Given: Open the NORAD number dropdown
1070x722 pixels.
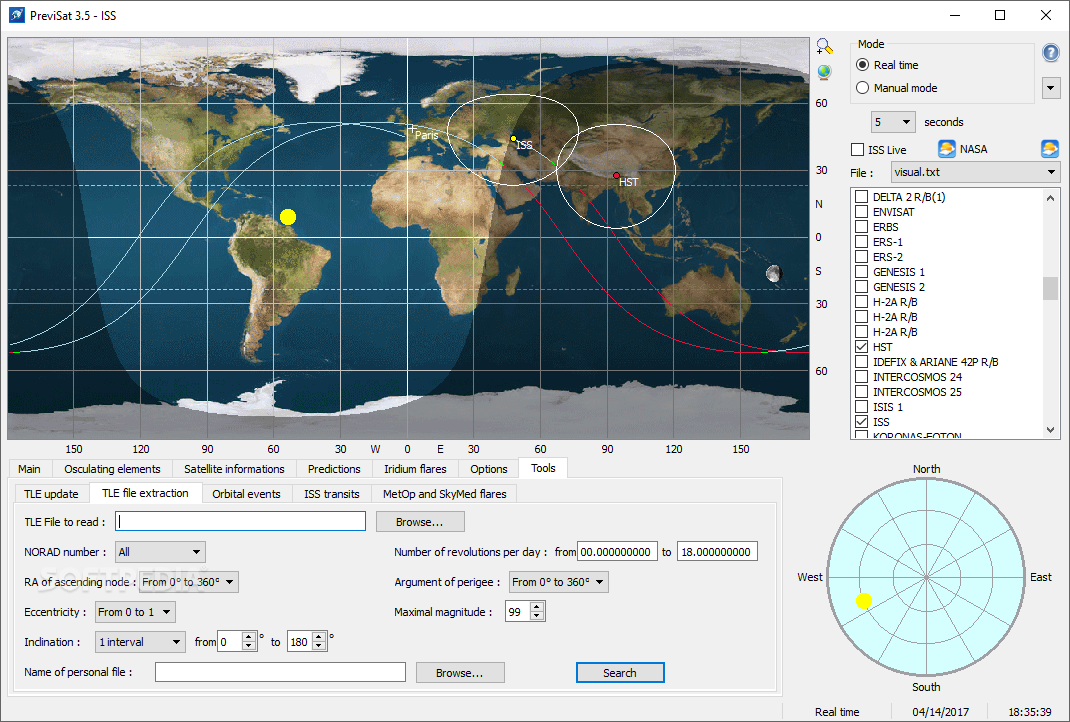Looking at the screenshot, I should [x=160, y=552].
